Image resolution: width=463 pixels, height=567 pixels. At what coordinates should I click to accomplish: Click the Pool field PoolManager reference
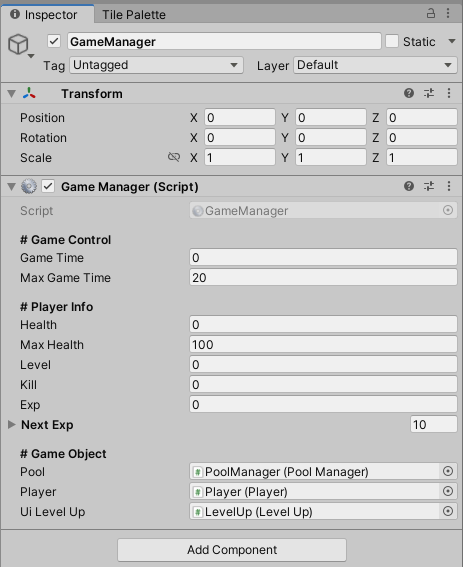point(314,472)
